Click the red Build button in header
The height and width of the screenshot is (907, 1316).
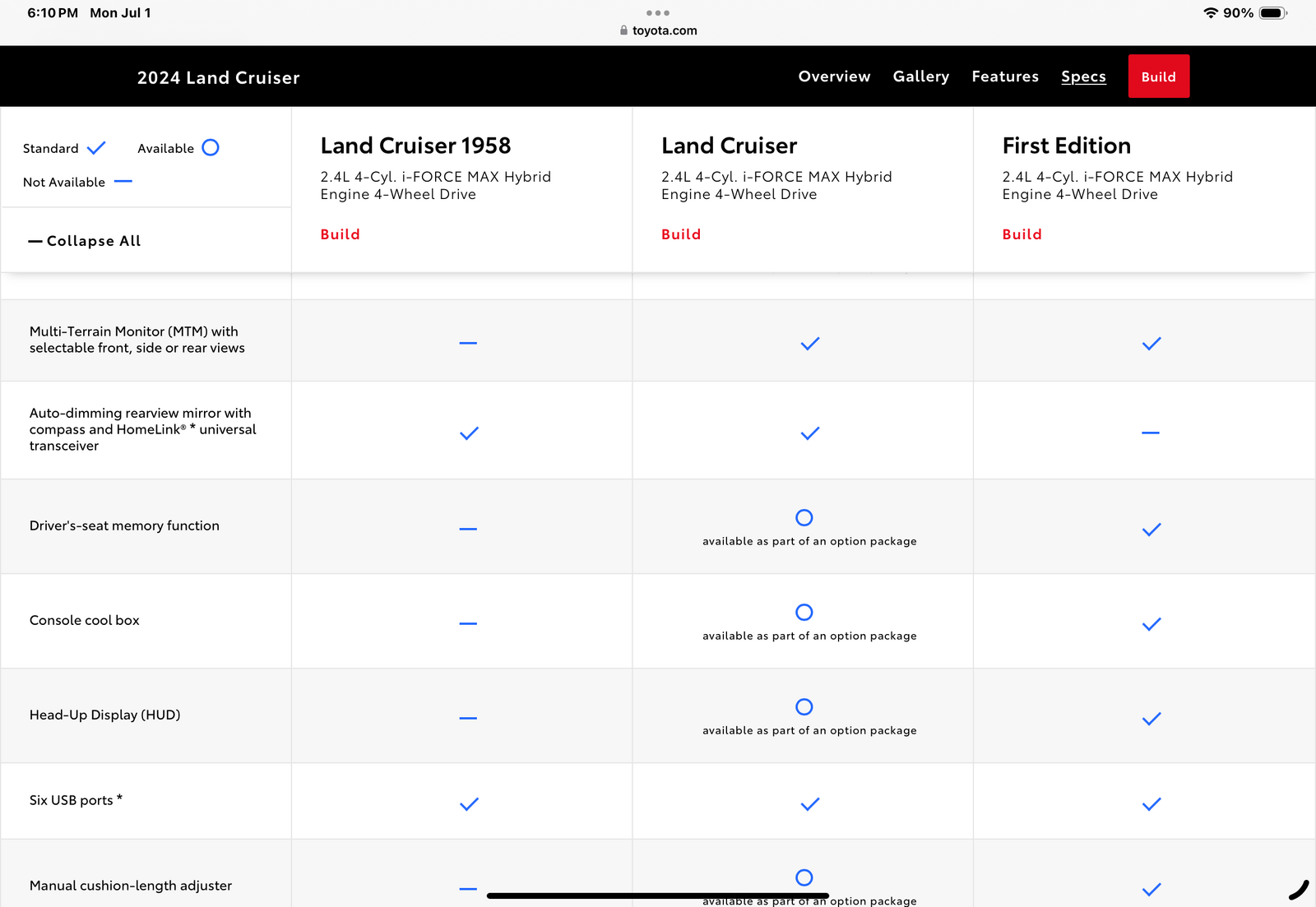(x=1159, y=76)
